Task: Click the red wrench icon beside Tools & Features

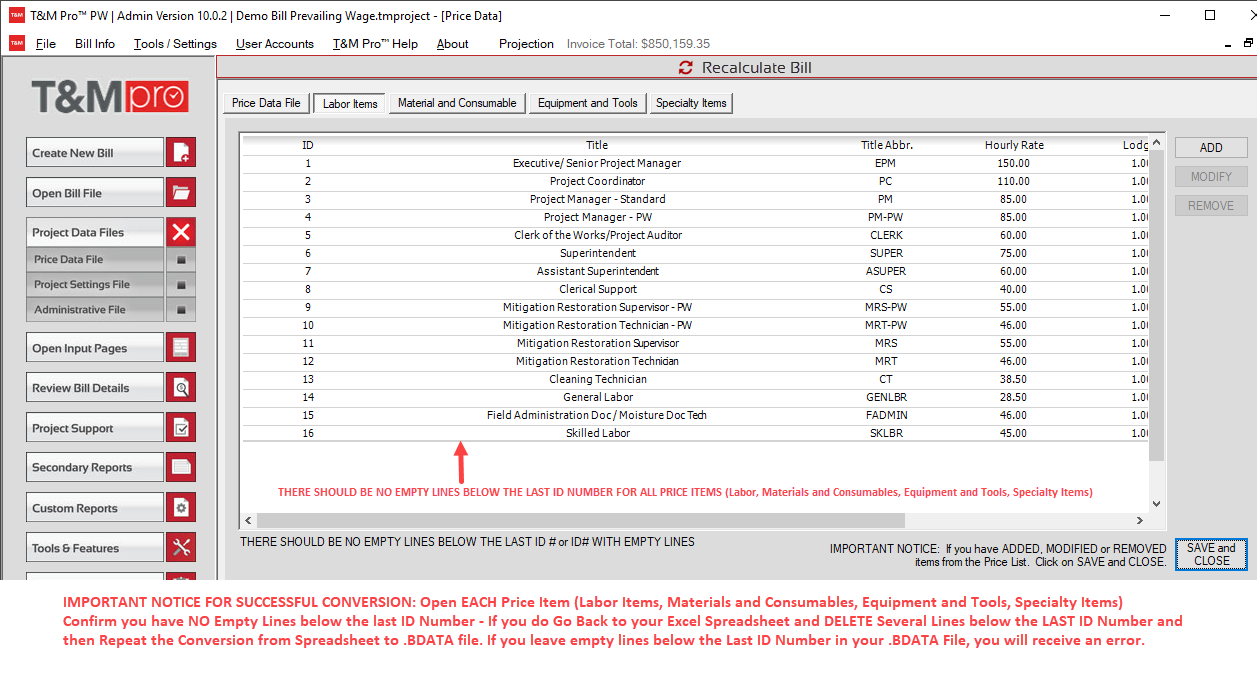Action: [x=181, y=547]
